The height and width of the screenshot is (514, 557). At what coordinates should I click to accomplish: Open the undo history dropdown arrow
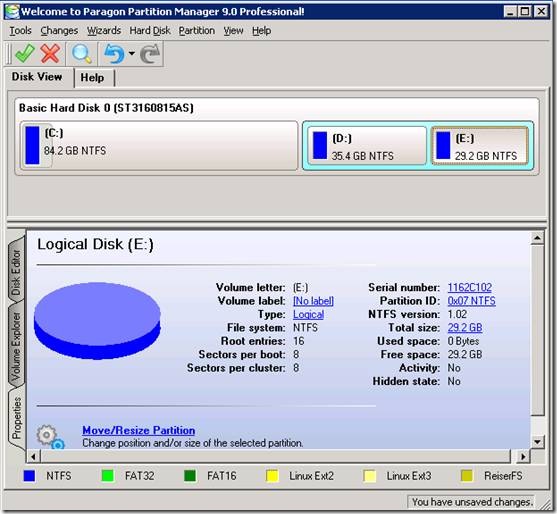point(132,53)
